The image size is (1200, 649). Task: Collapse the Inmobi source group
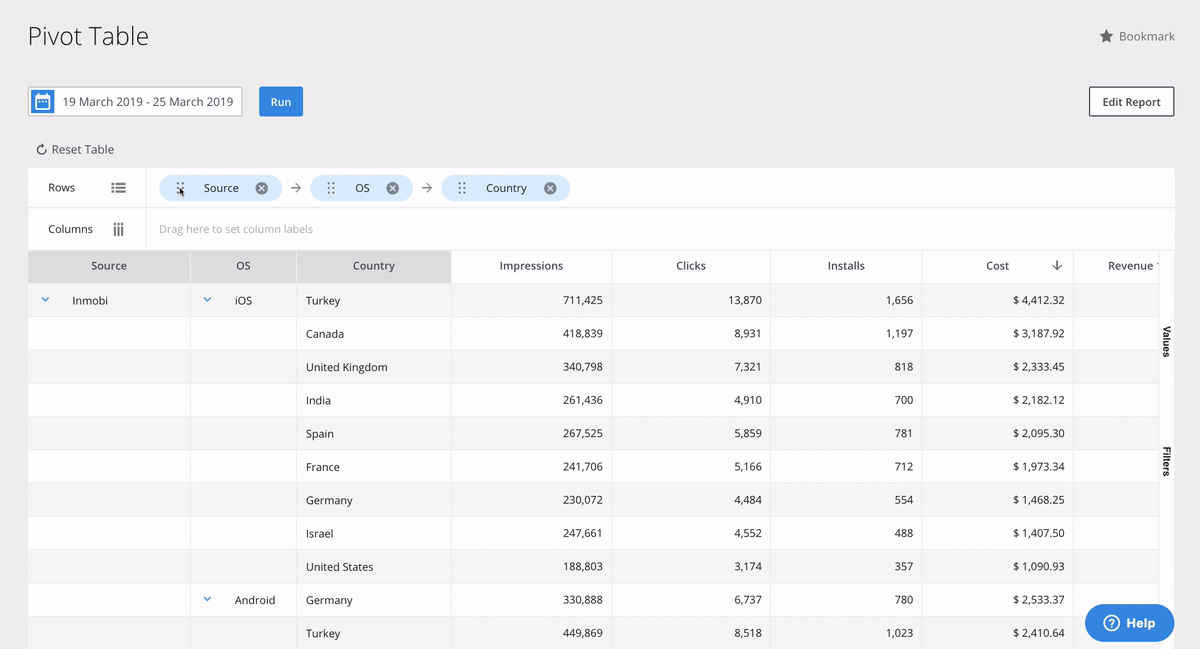click(x=45, y=300)
